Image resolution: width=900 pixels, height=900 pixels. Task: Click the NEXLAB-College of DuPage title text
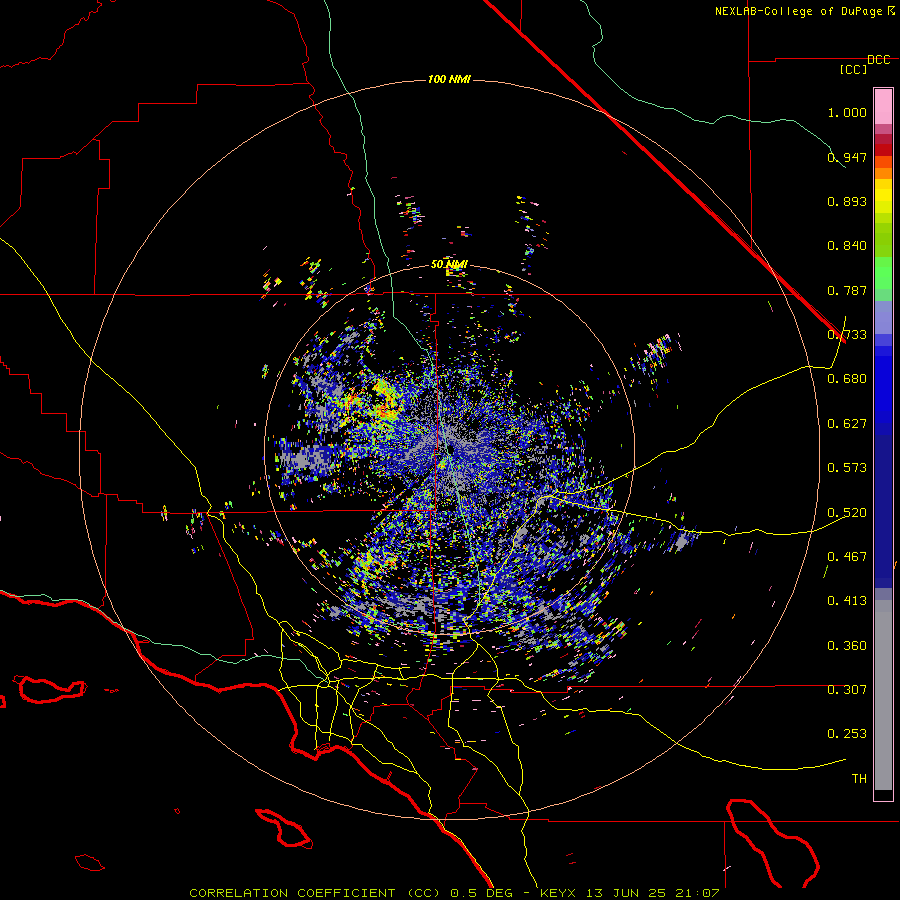tap(798, 11)
